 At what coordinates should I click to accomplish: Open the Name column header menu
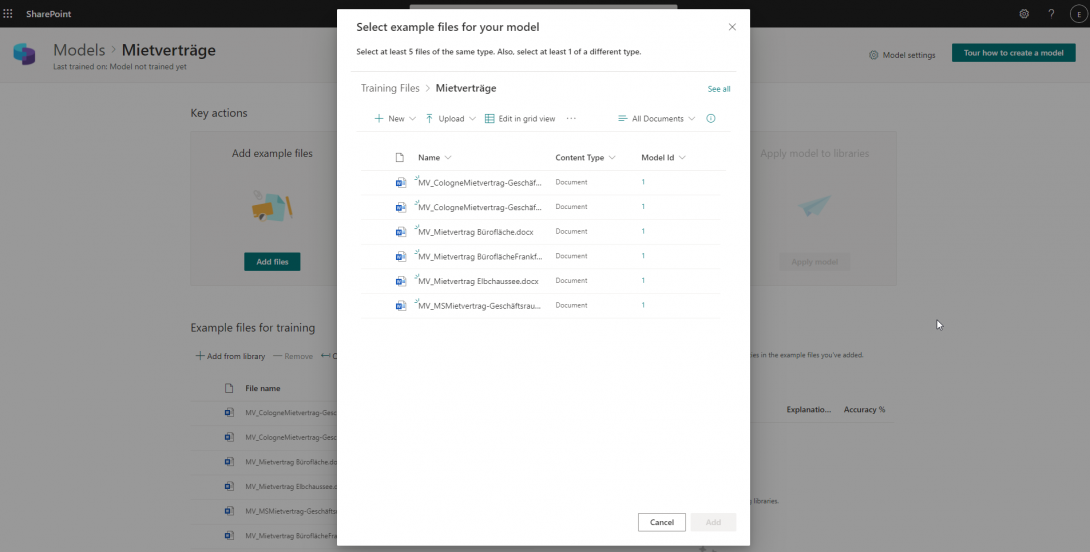[x=434, y=158]
